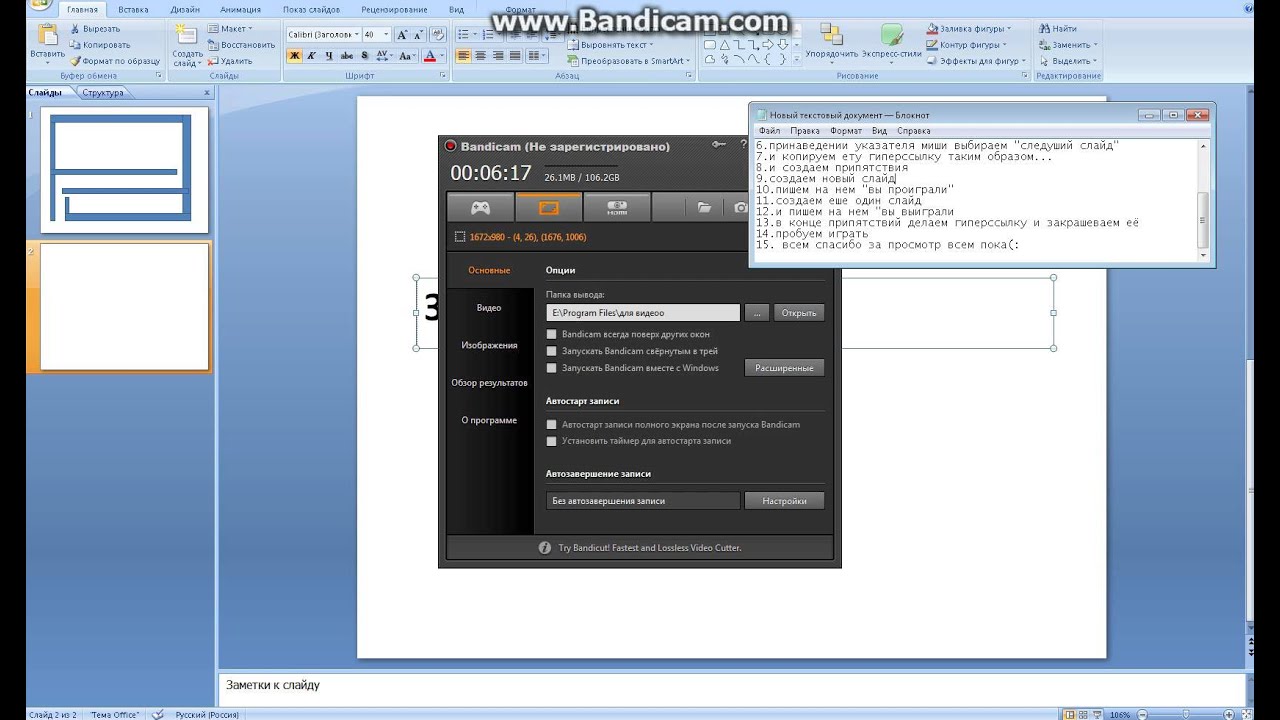Clear all formatting eraser icon
This screenshot has height=720, width=1280.
coord(437,34)
